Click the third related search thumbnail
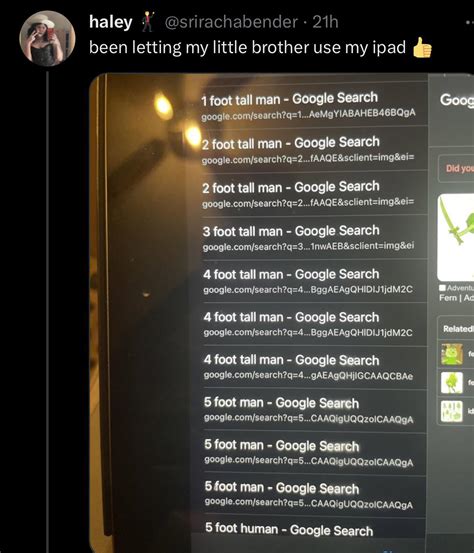The width and height of the screenshot is (474, 553). coord(452,411)
